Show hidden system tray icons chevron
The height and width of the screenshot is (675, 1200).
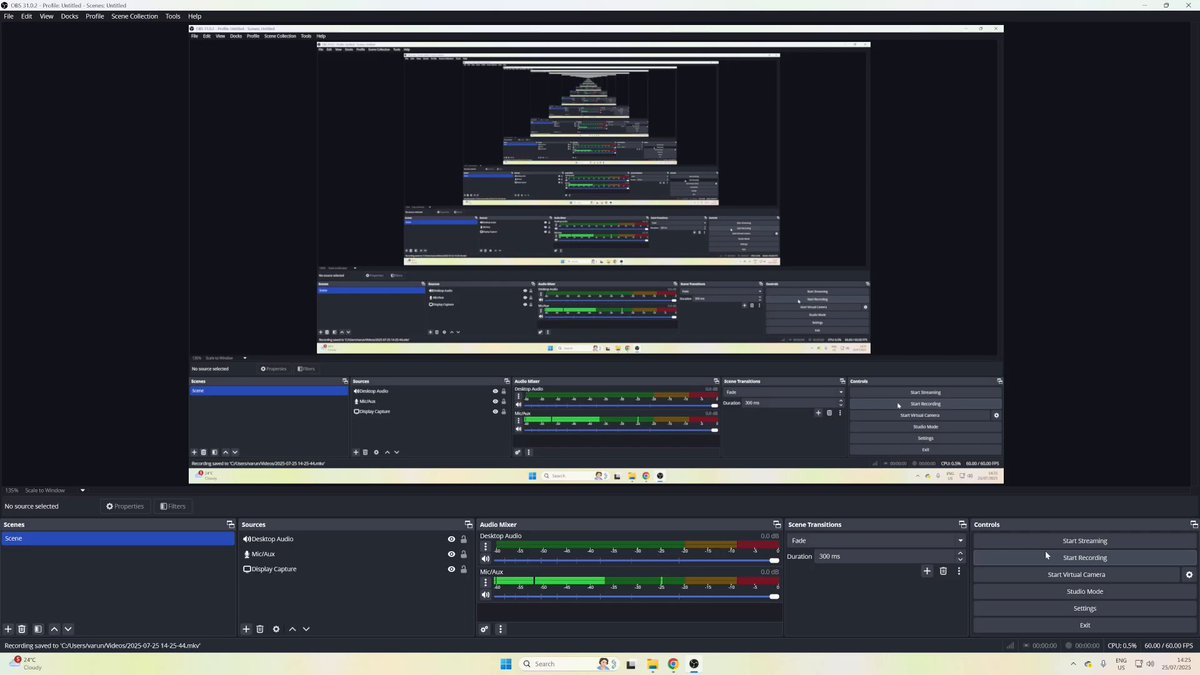point(1074,663)
